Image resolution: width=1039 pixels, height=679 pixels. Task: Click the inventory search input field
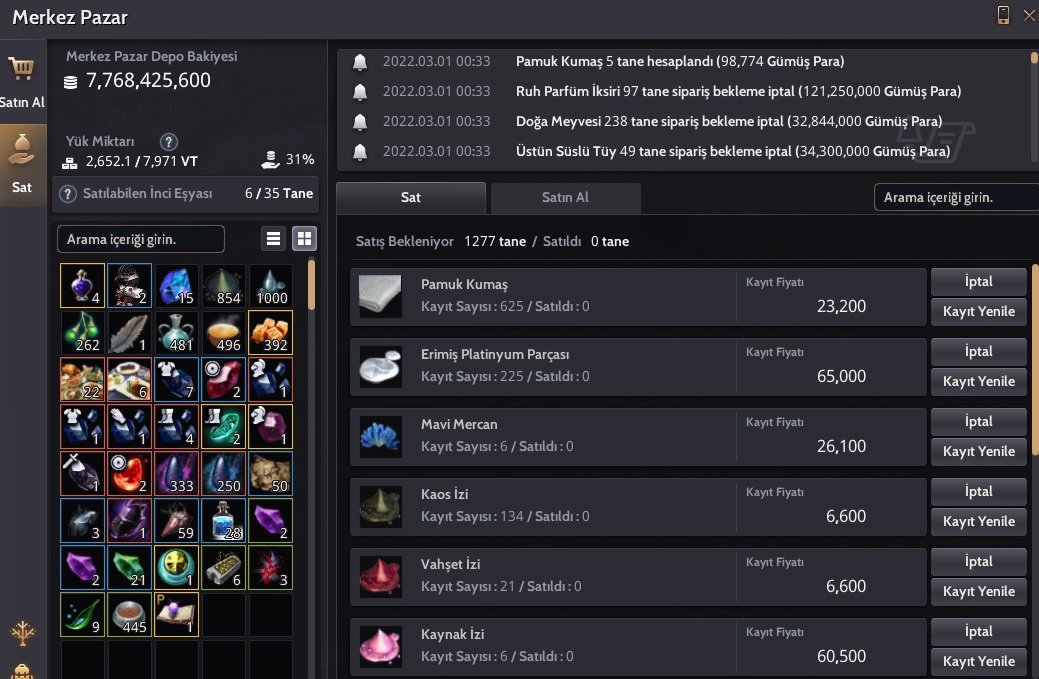pyautogui.click(x=141, y=239)
